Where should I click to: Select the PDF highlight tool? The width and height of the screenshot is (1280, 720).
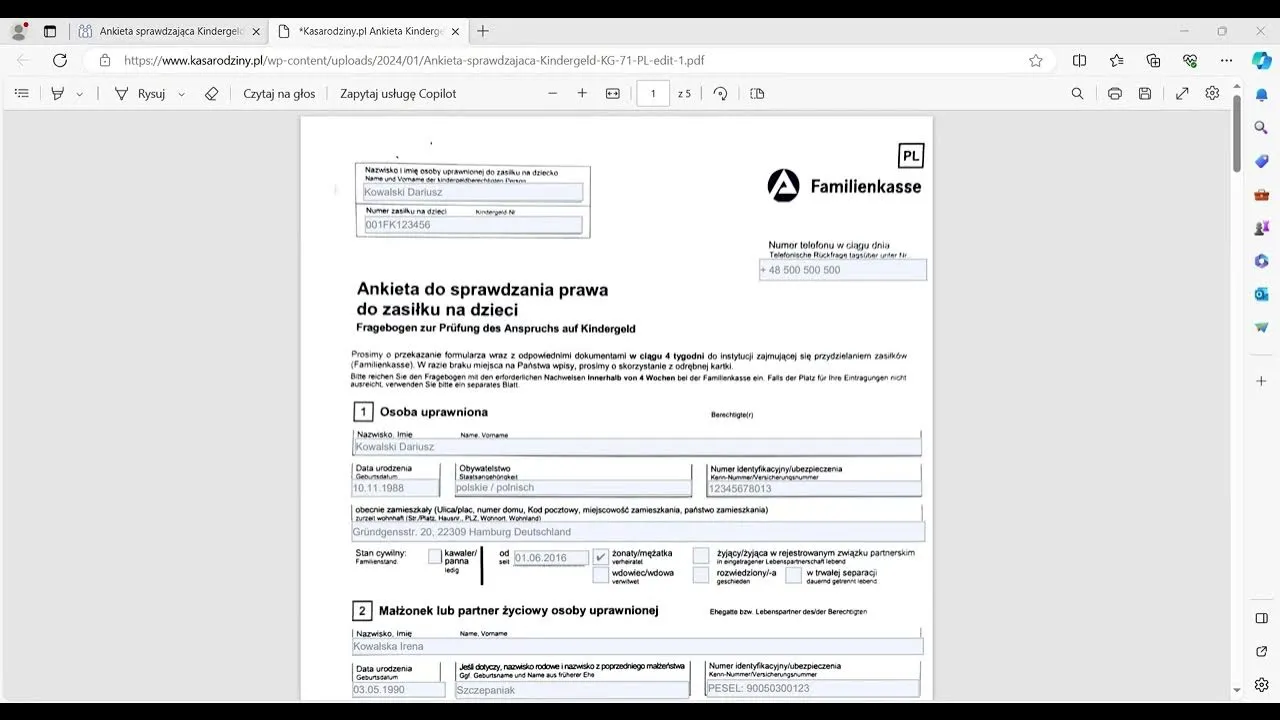coord(57,93)
